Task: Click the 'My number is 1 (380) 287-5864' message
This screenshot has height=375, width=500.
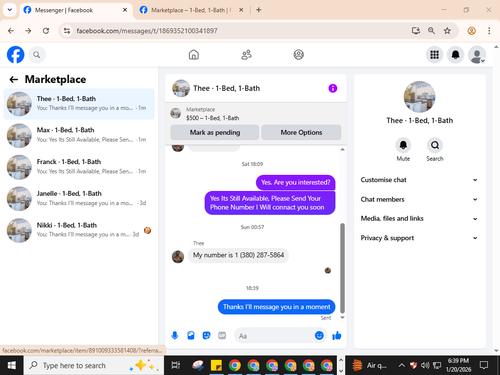Action: coord(238,255)
